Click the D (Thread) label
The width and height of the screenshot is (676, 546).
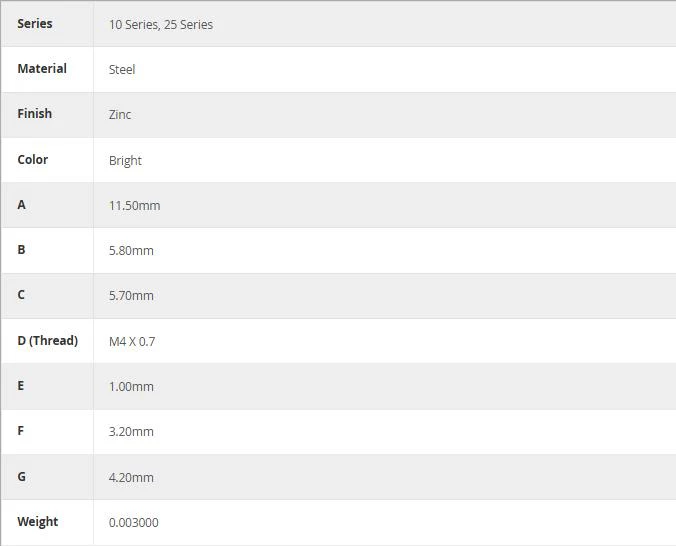click(47, 341)
